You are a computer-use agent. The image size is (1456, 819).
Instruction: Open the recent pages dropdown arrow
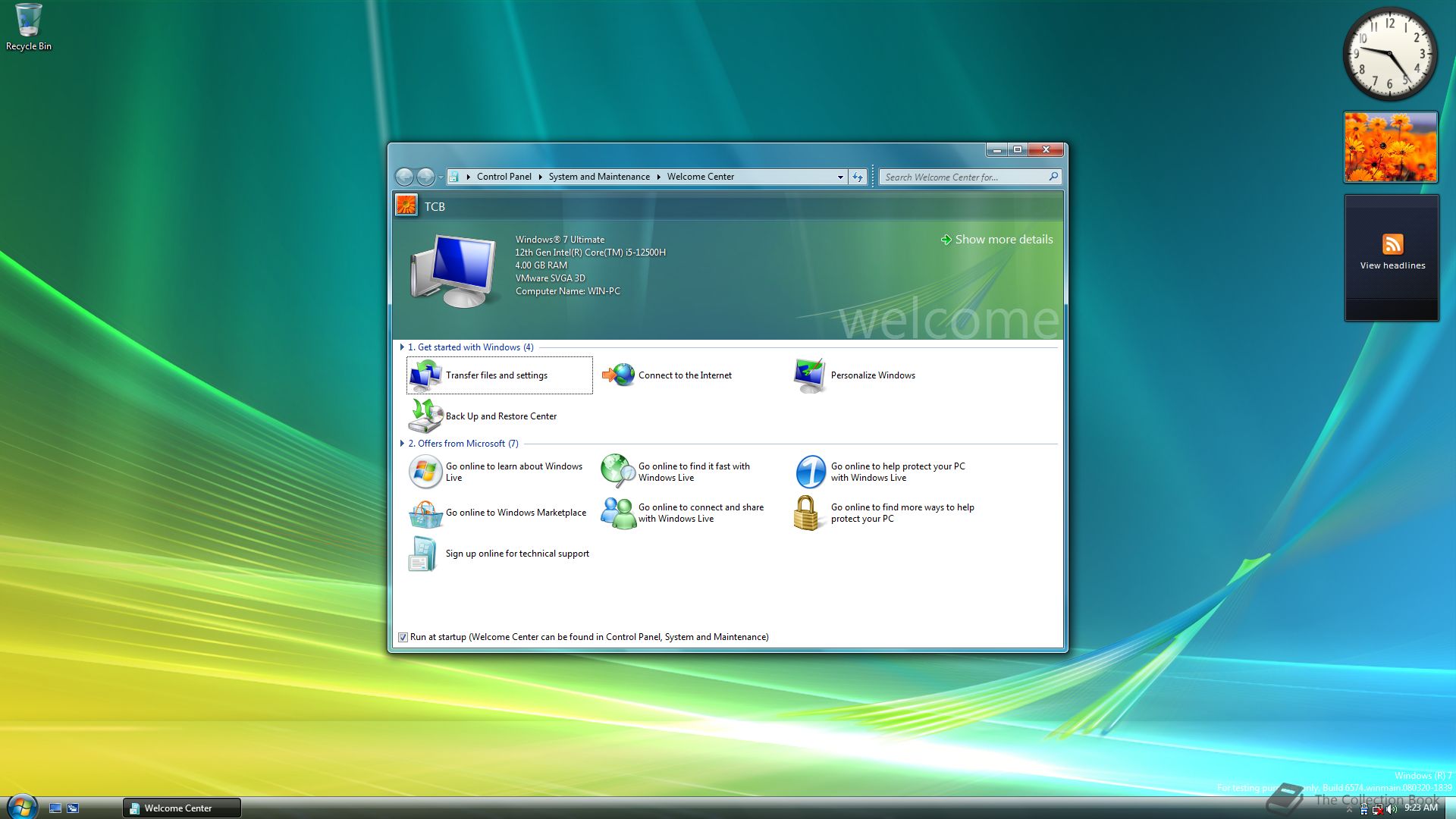pos(441,177)
